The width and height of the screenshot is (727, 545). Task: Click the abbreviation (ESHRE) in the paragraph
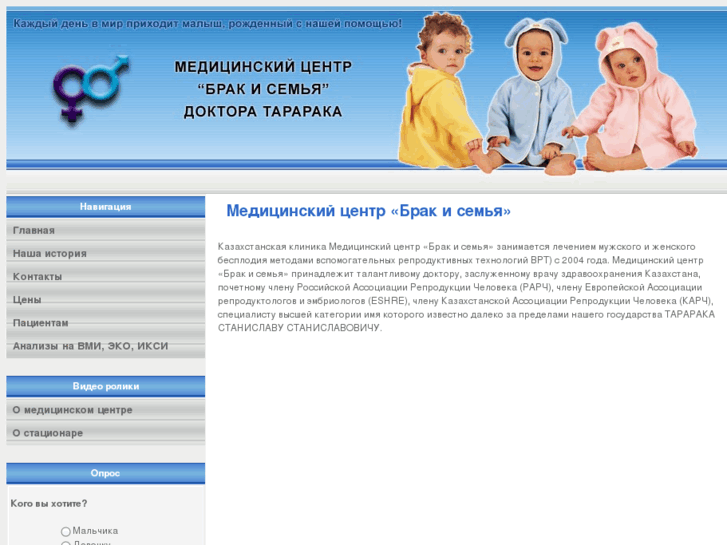[x=388, y=301]
